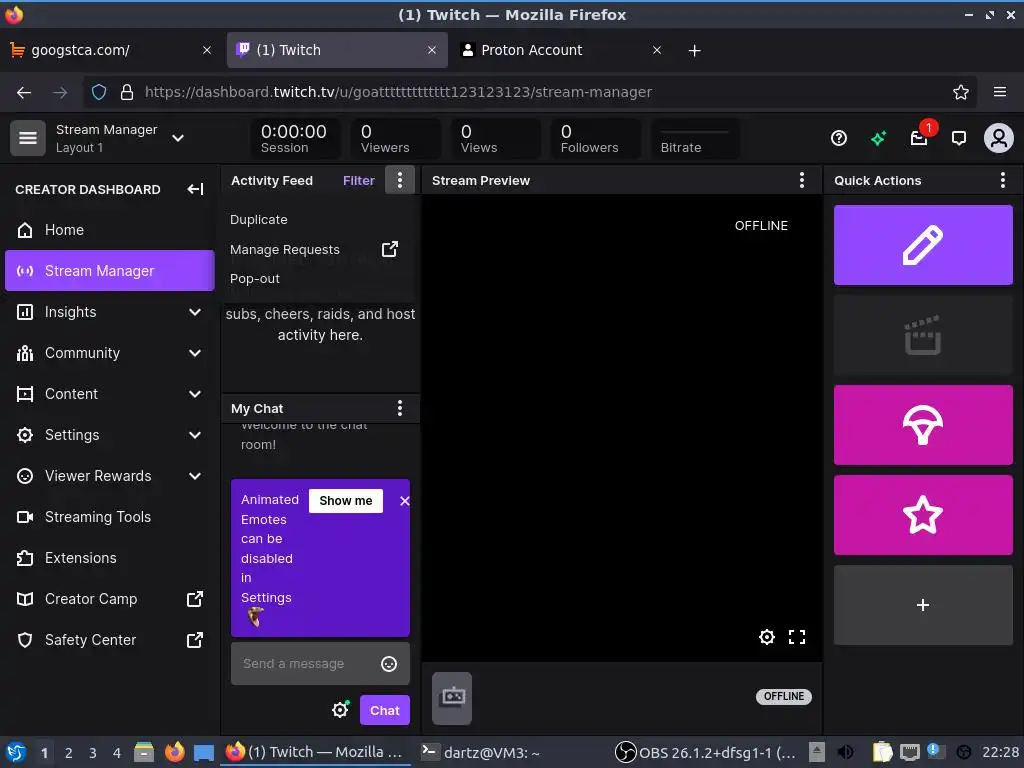Viewport: 1024px width, 768px height.
Task: Expand the Content section
Action: tap(195, 394)
